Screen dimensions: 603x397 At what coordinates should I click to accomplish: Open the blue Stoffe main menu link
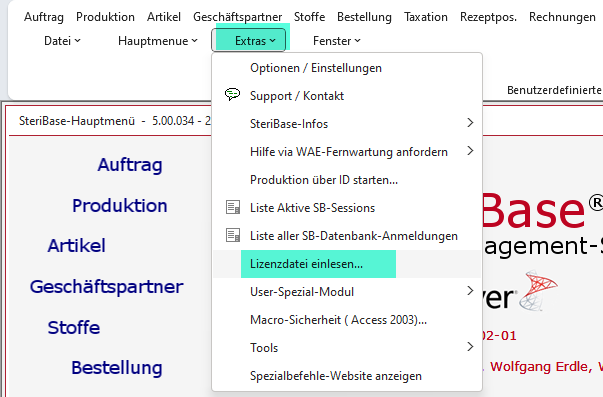[74, 327]
